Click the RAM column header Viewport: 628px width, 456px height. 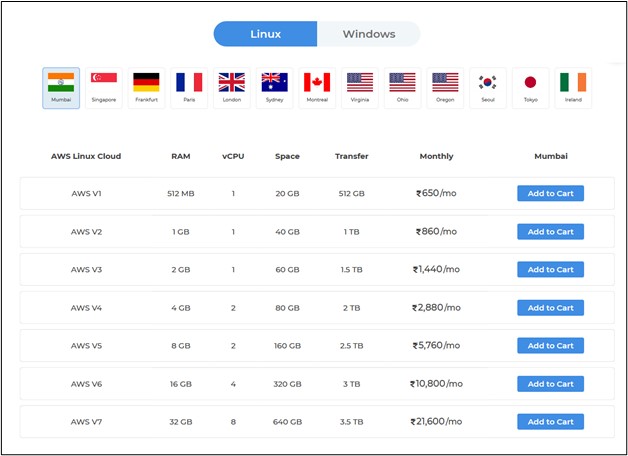181,156
